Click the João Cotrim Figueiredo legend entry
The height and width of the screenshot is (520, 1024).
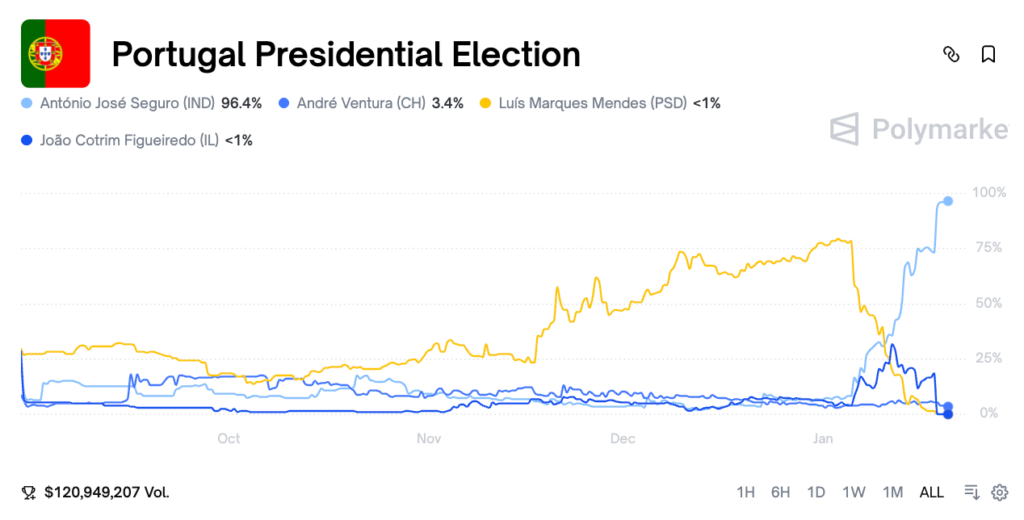point(129,141)
